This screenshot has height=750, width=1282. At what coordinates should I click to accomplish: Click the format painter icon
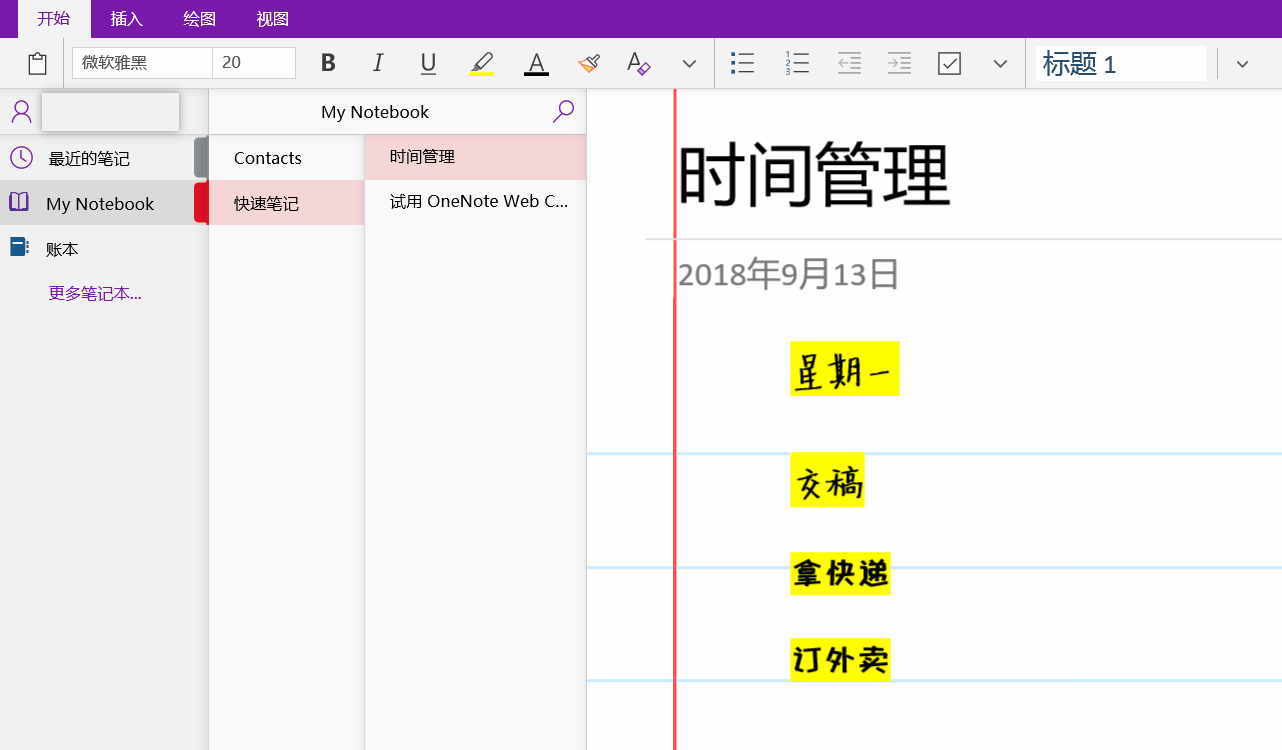tap(588, 63)
